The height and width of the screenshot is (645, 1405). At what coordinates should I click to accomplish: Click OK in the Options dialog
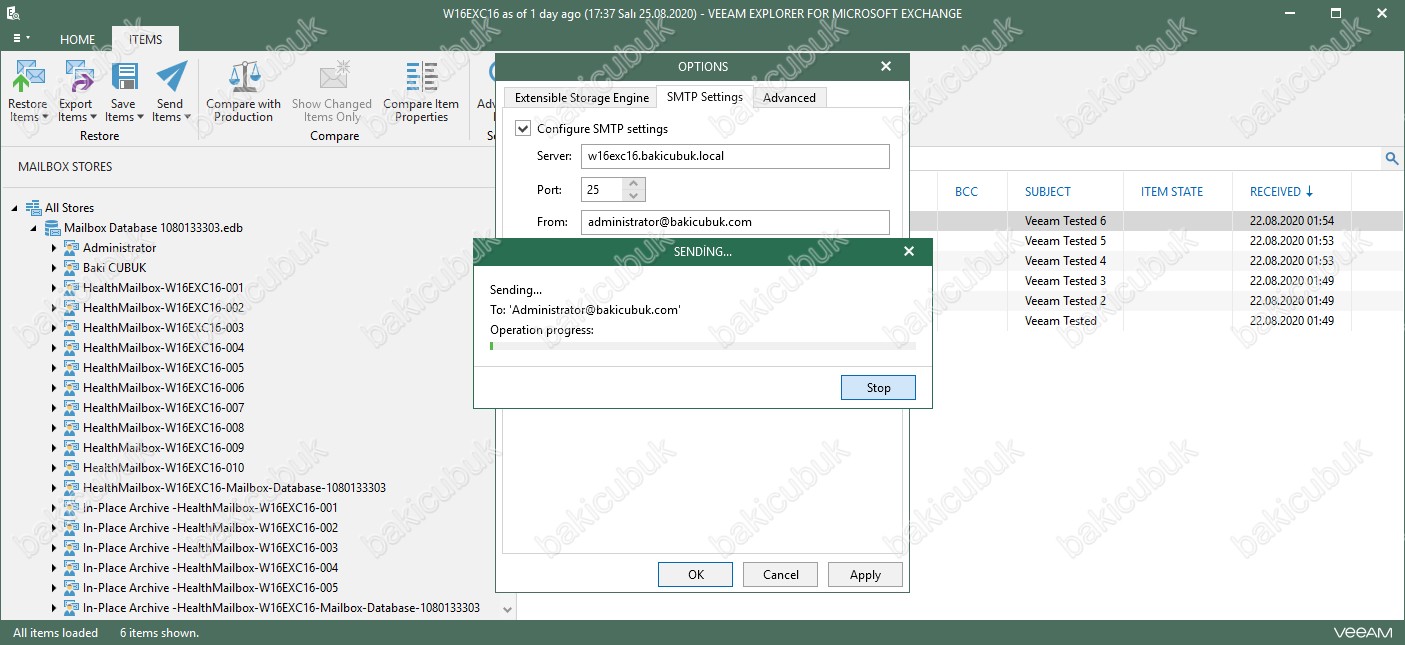pyautogui.click(x=696, y=574)
